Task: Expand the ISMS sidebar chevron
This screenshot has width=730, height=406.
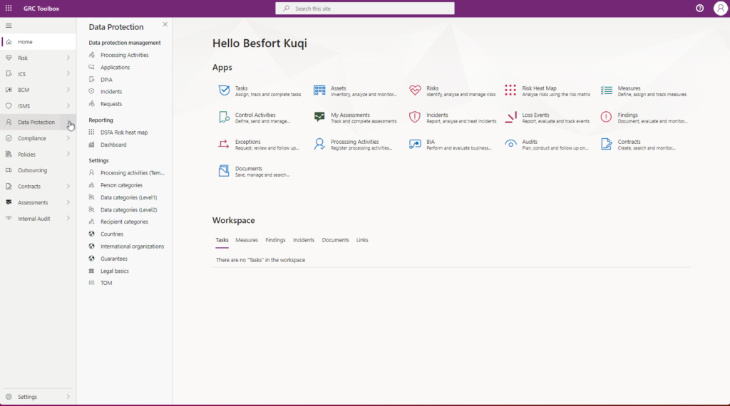Action: click(x=68, y=106)
